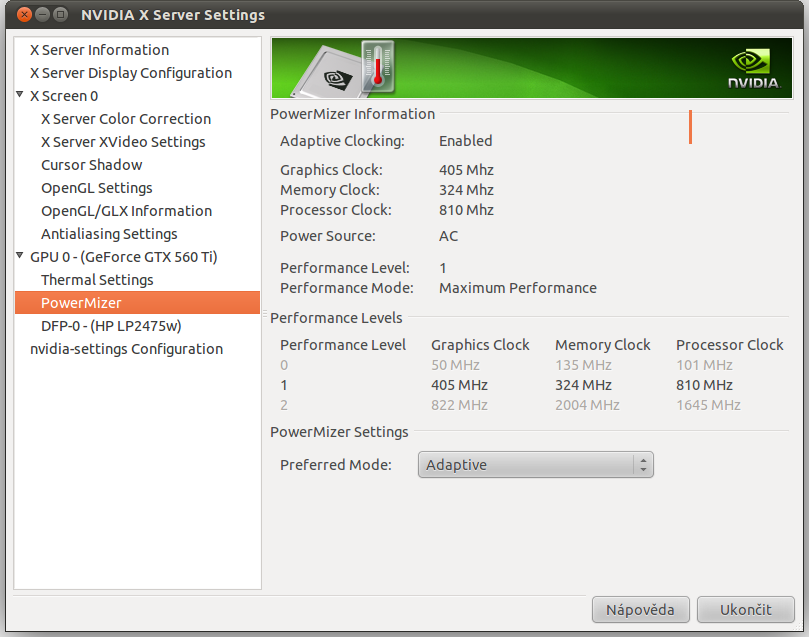
Task: Select Antialiasing Settings
Action: [109, 234]
